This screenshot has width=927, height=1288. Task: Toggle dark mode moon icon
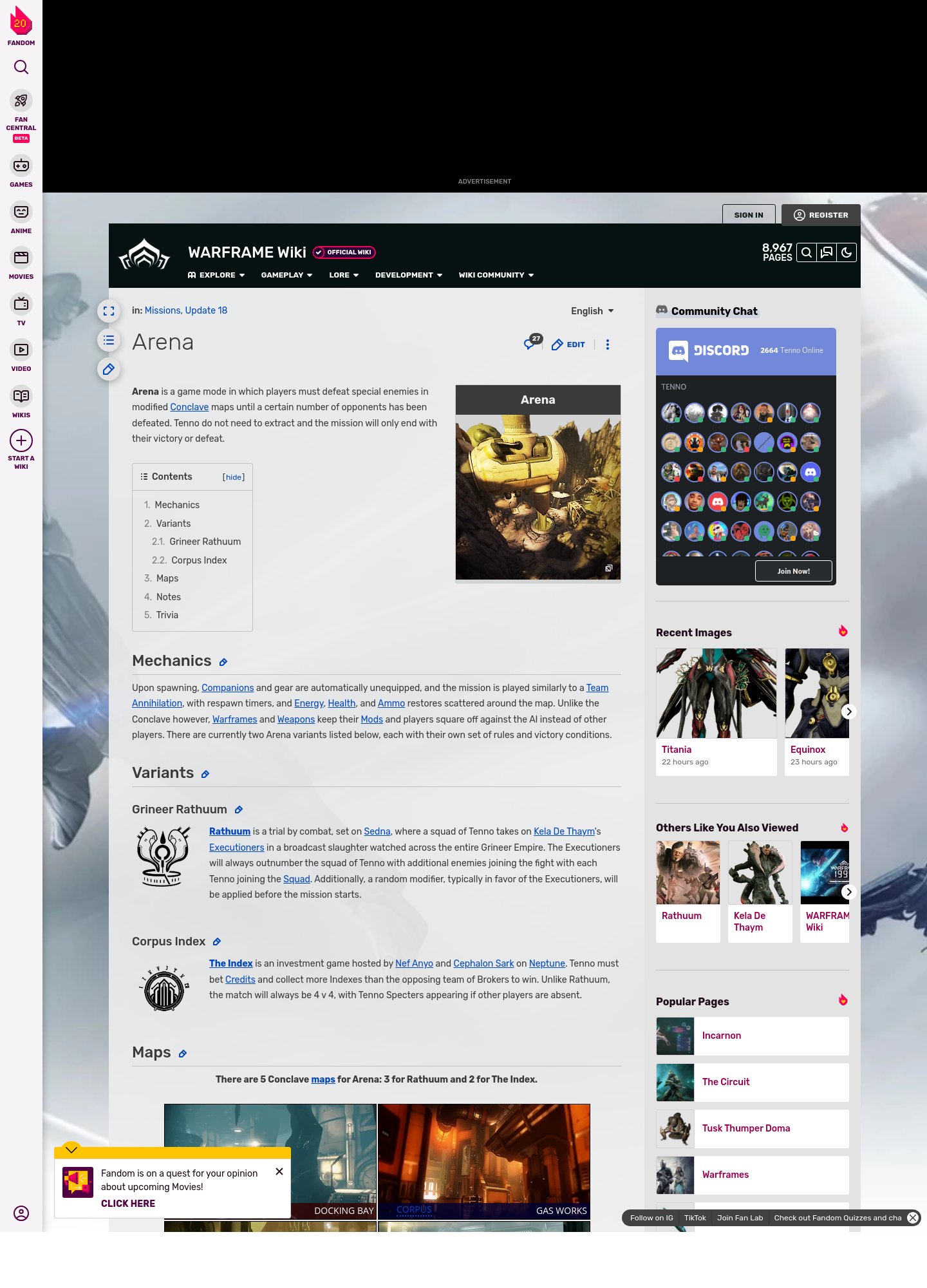pos(847,252)
